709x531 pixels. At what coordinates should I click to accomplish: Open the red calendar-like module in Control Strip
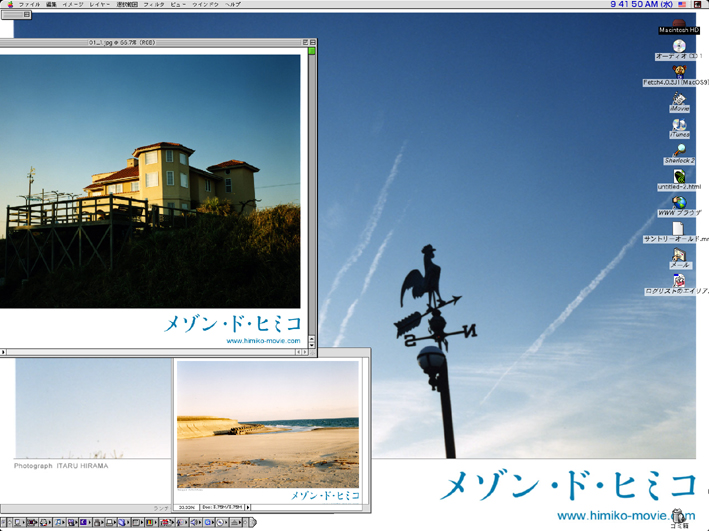(x=165, y=522)
